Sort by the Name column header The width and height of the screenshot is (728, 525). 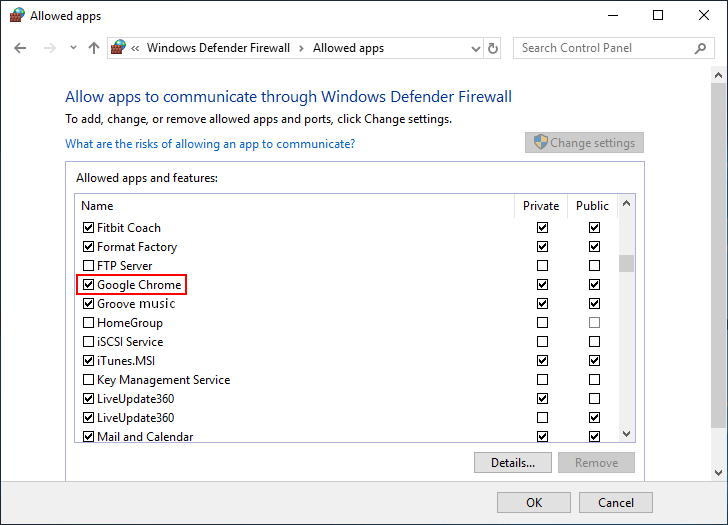(294, 206)
